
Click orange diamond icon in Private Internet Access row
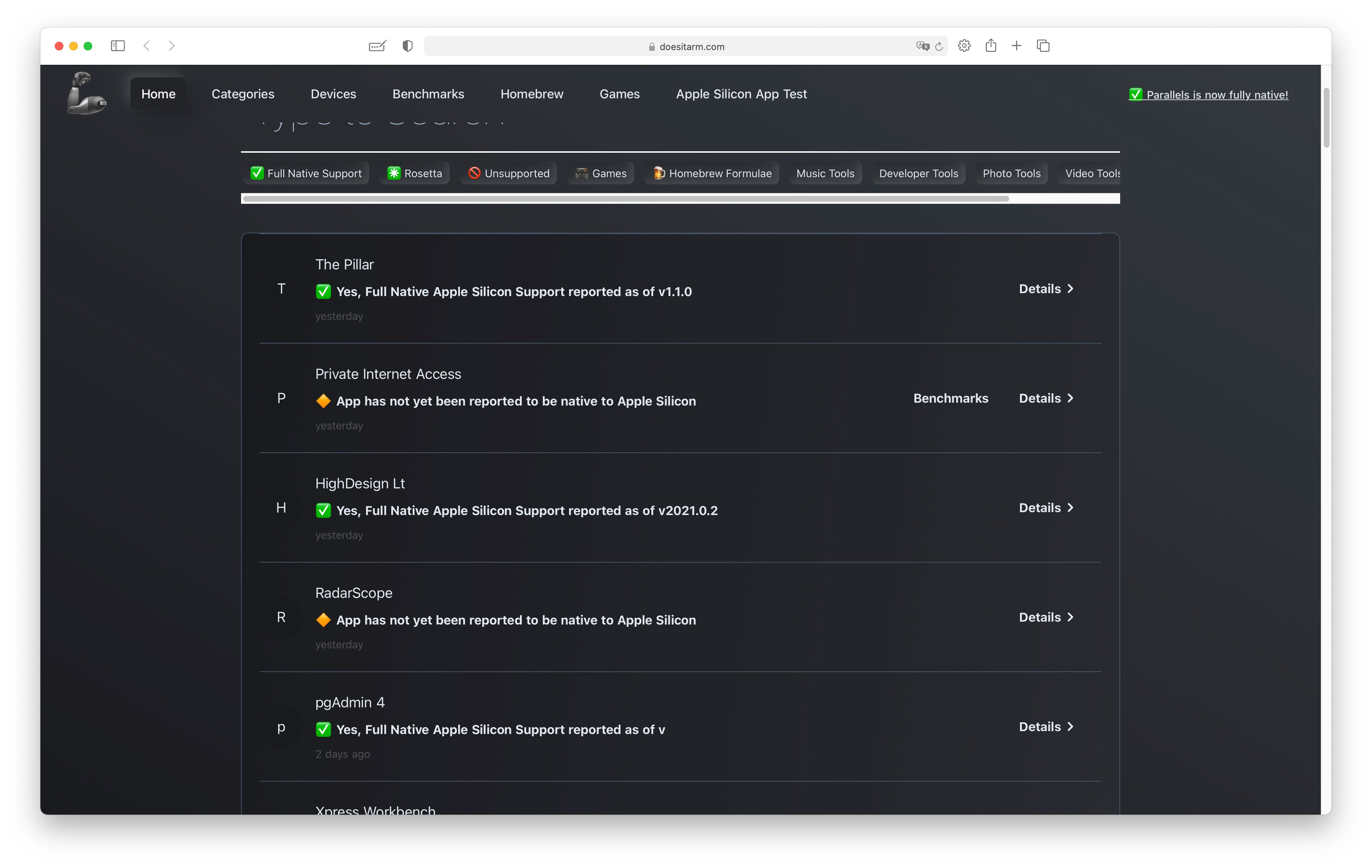coord(323,401)
